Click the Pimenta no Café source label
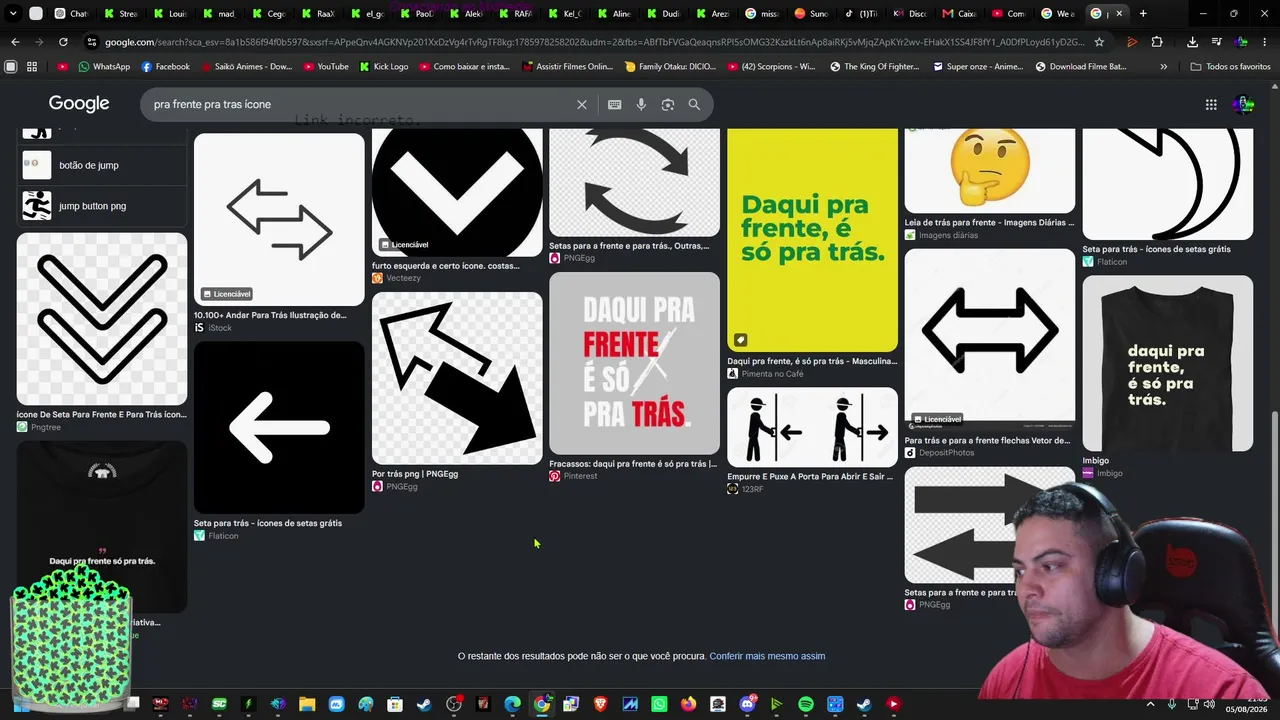The height and width of the screenshot is (720, 1280). click(x=772, y=374)
